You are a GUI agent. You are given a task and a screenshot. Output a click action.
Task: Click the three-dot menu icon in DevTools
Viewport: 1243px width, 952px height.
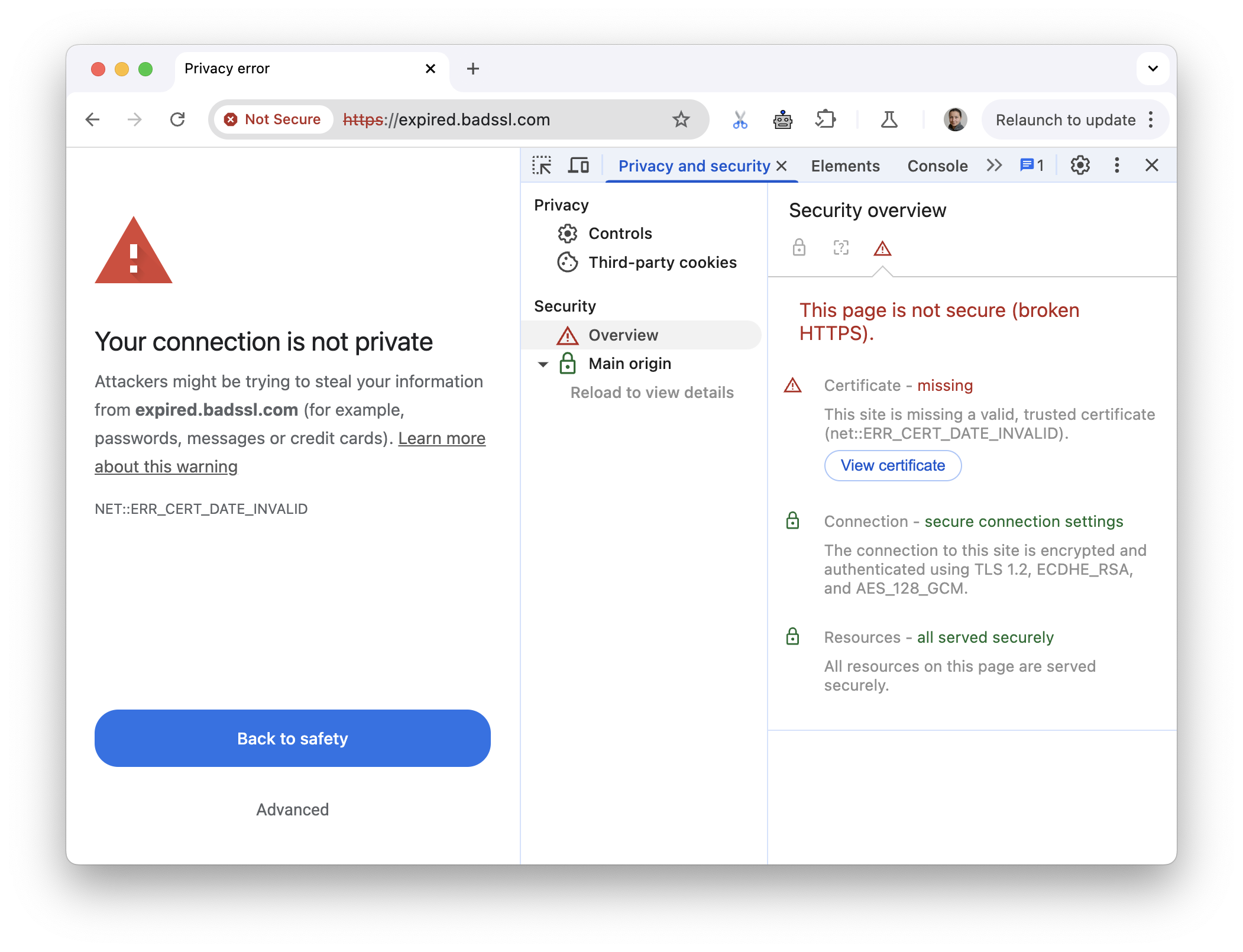point(1117,164)
